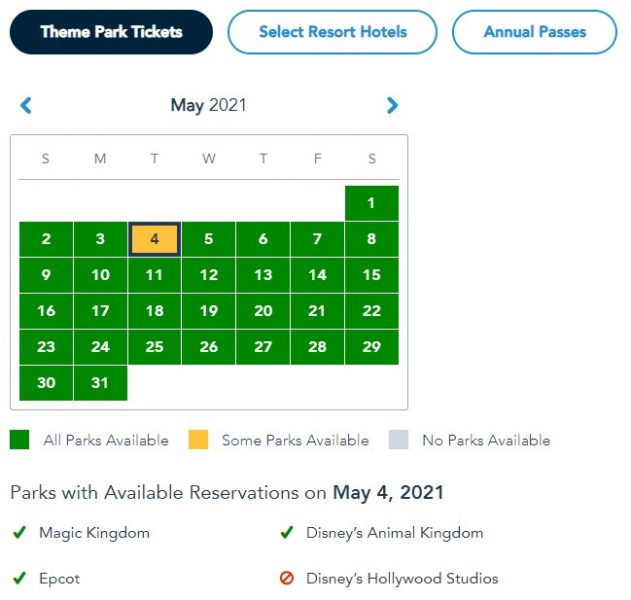Choose May 15 on the calendar
This screenshot has width=631, height=600.
pyautogui.click(x=371, y=275)
